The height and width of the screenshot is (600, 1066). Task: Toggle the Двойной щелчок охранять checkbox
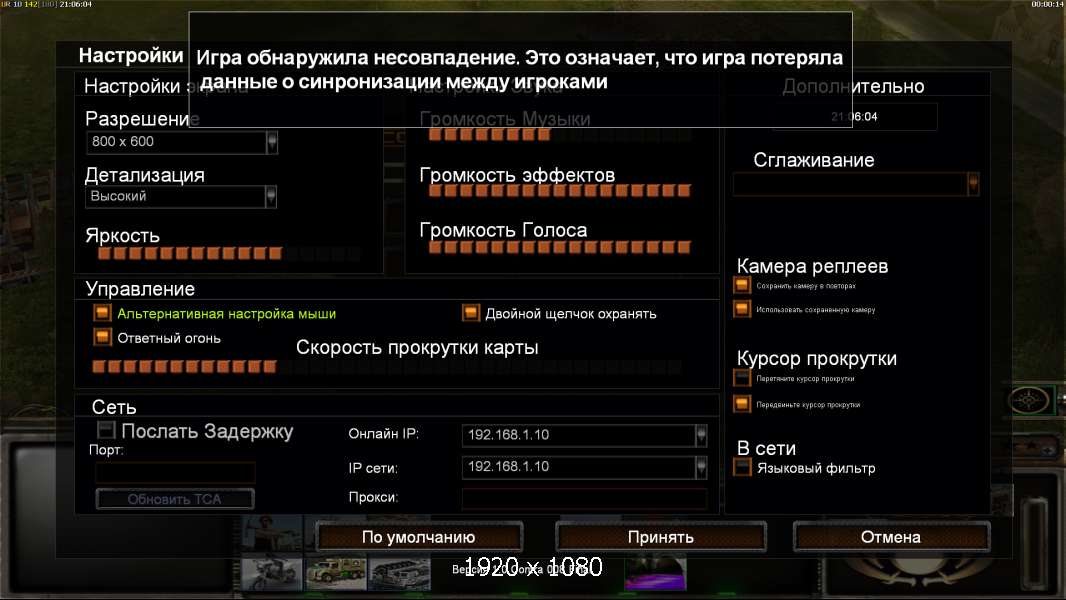coord(470,313)
